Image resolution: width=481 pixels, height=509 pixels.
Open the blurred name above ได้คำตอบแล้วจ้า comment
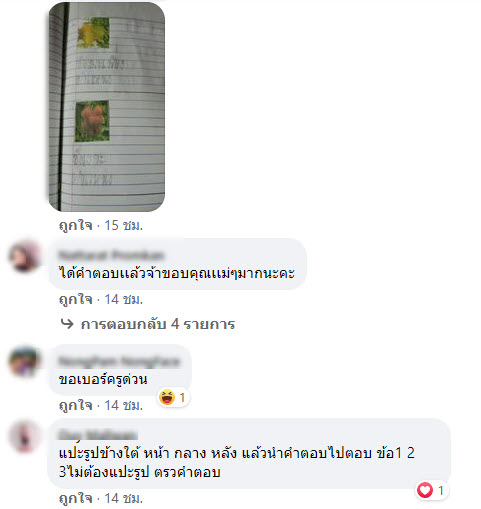111,255
